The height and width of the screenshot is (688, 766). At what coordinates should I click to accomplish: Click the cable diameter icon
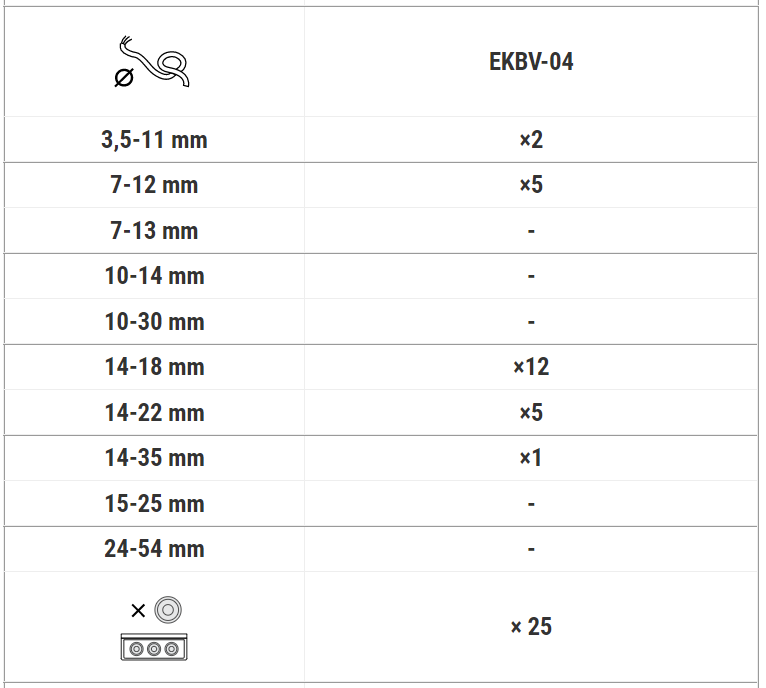click(x=153, y=63)
